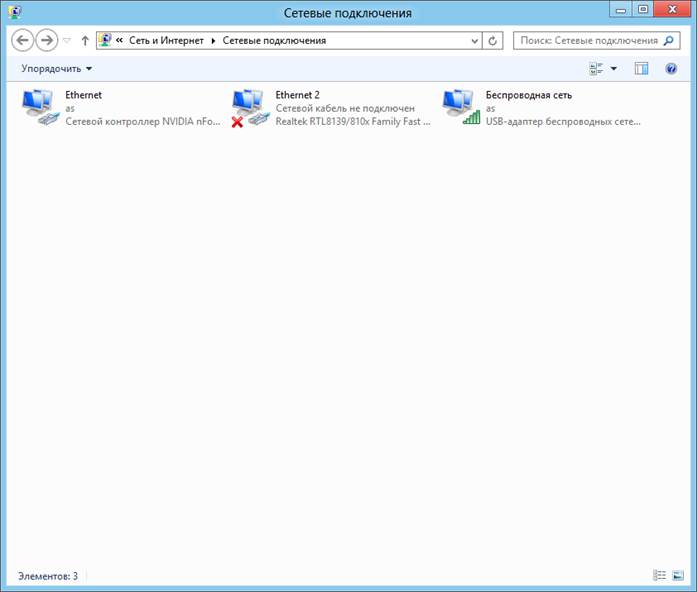Screen dimensions: 697x592
Task: Open Help with the question mark icon
Action: 671,68
